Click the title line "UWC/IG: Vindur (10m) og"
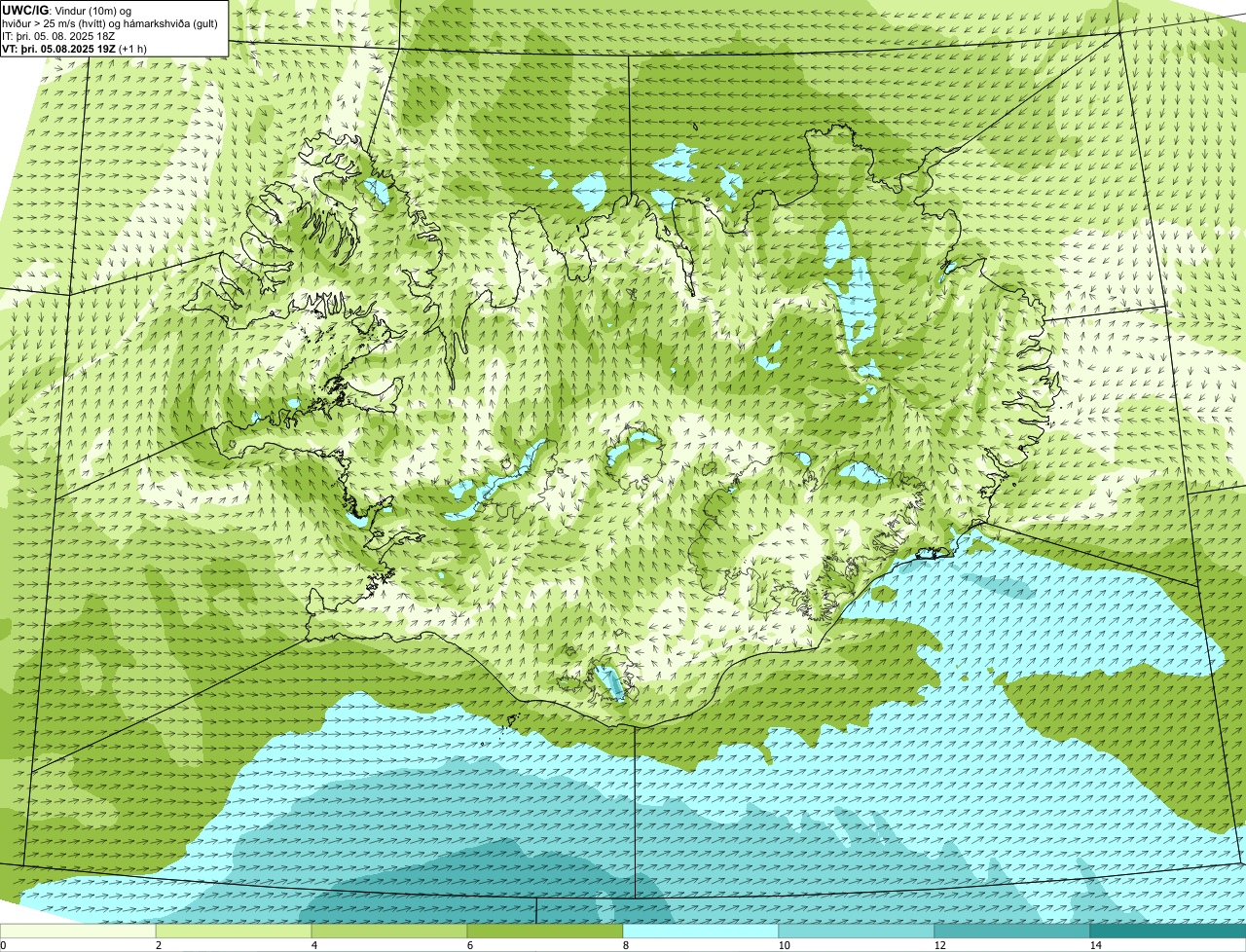 [66, 11]
